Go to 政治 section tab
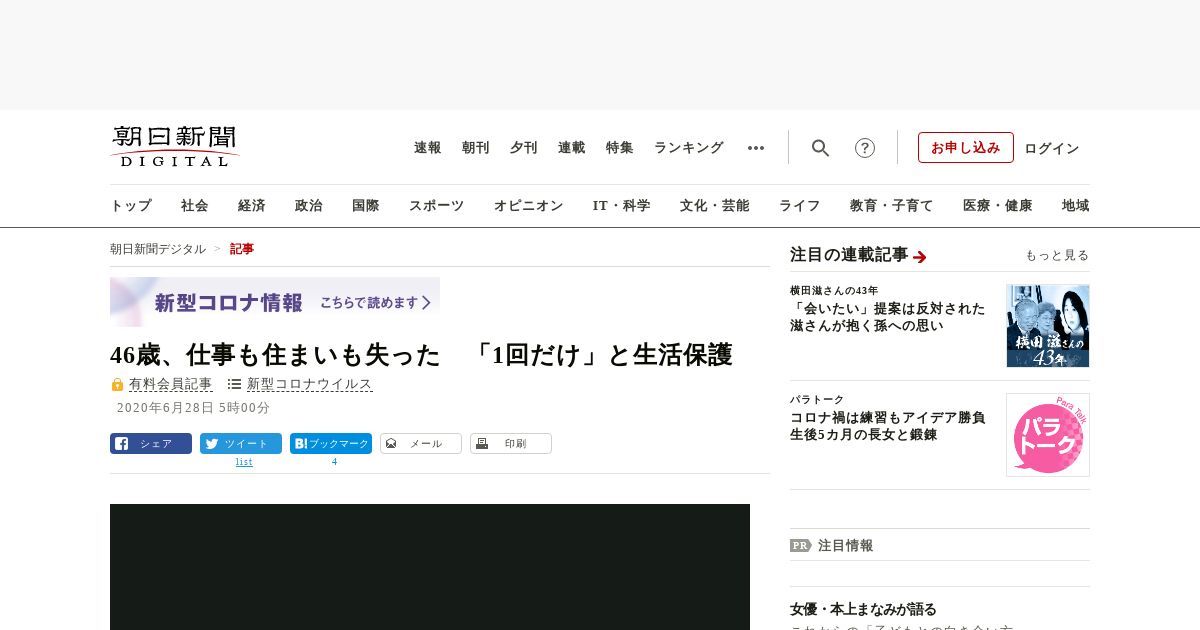1200x630 pixels. click(309, 206)
